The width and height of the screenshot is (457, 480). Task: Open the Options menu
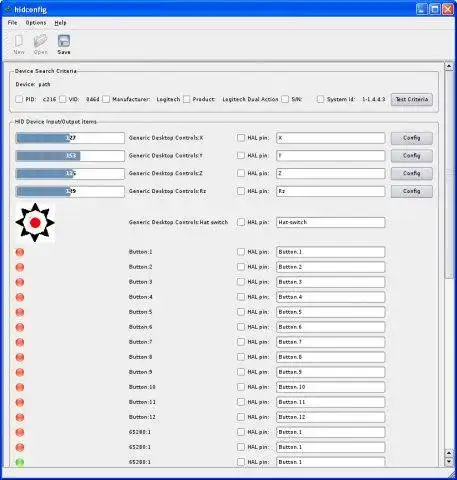pos(36,23)
